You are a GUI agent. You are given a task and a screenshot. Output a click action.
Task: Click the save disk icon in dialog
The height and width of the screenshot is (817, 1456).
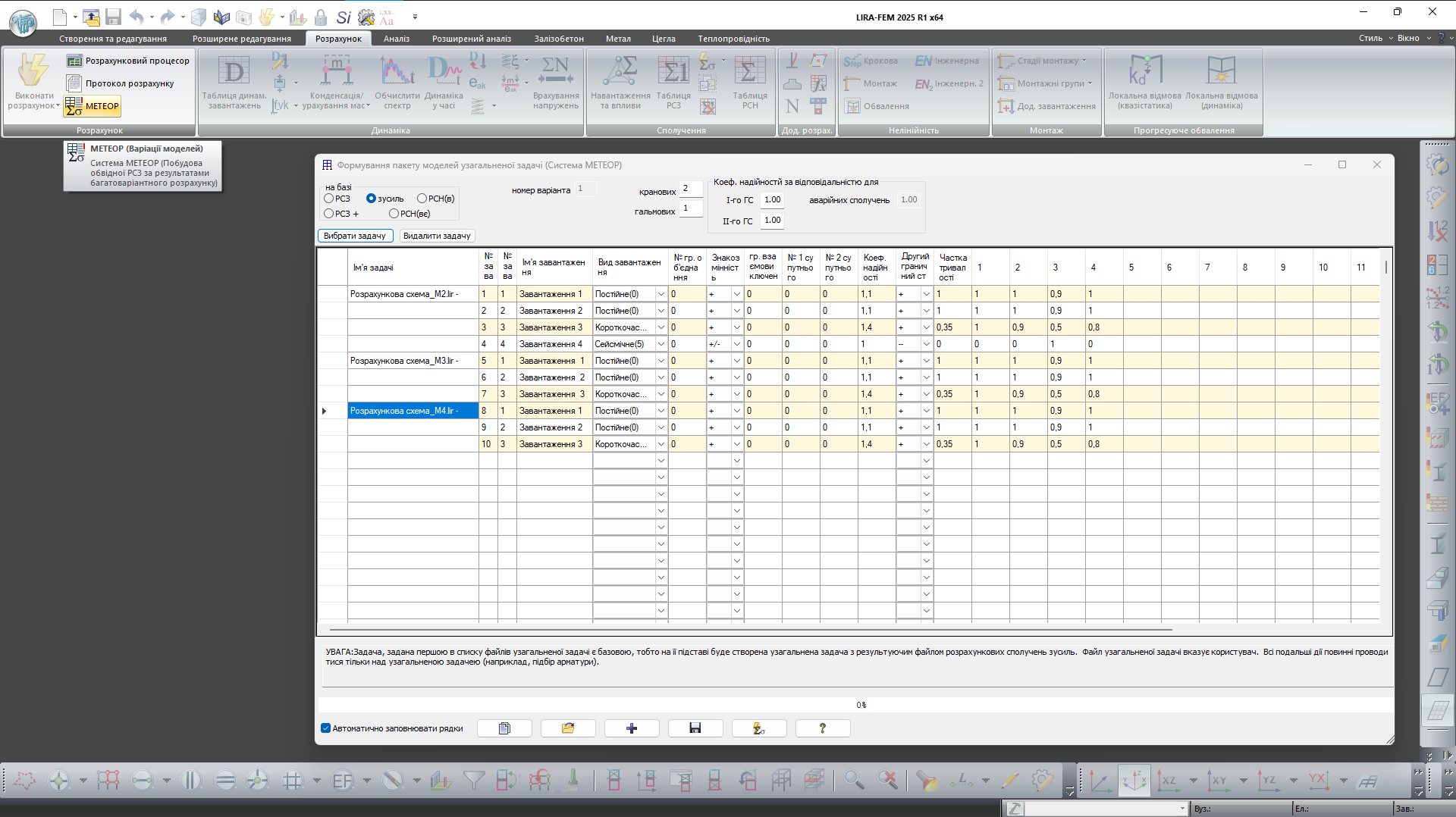(695, 728)
